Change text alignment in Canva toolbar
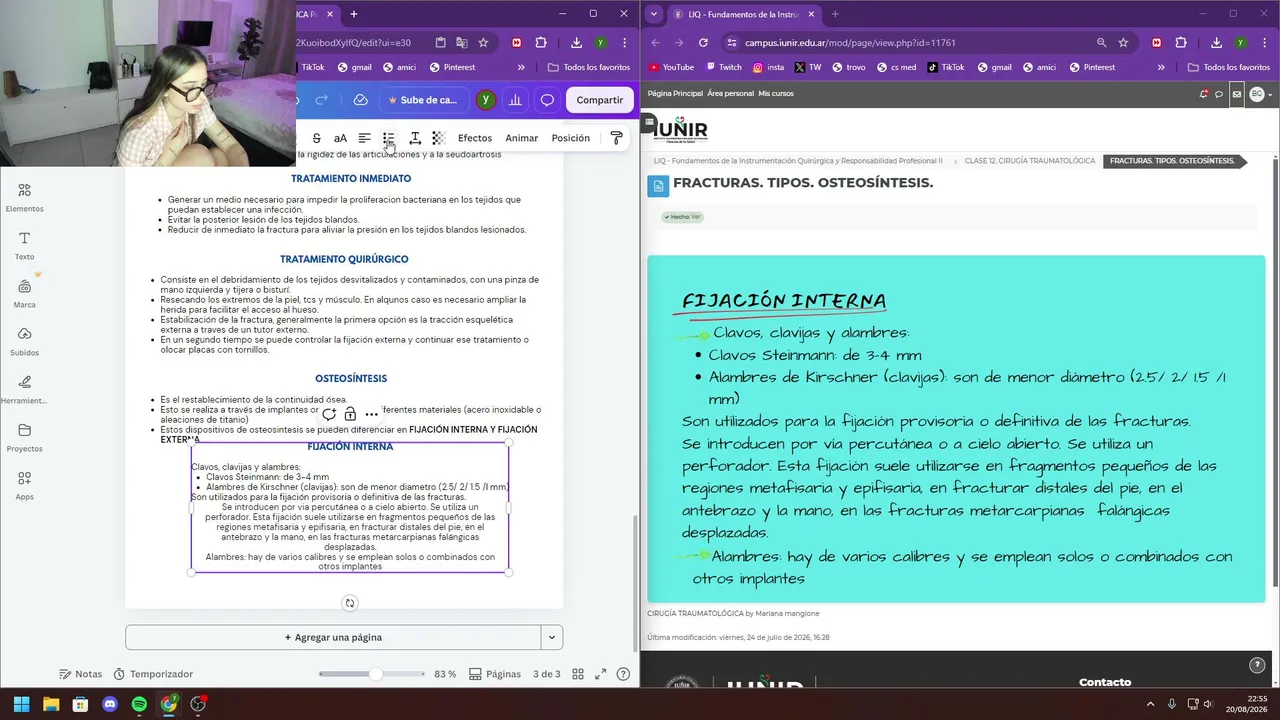Screen dimensions: 1280x720 [365, 138]
